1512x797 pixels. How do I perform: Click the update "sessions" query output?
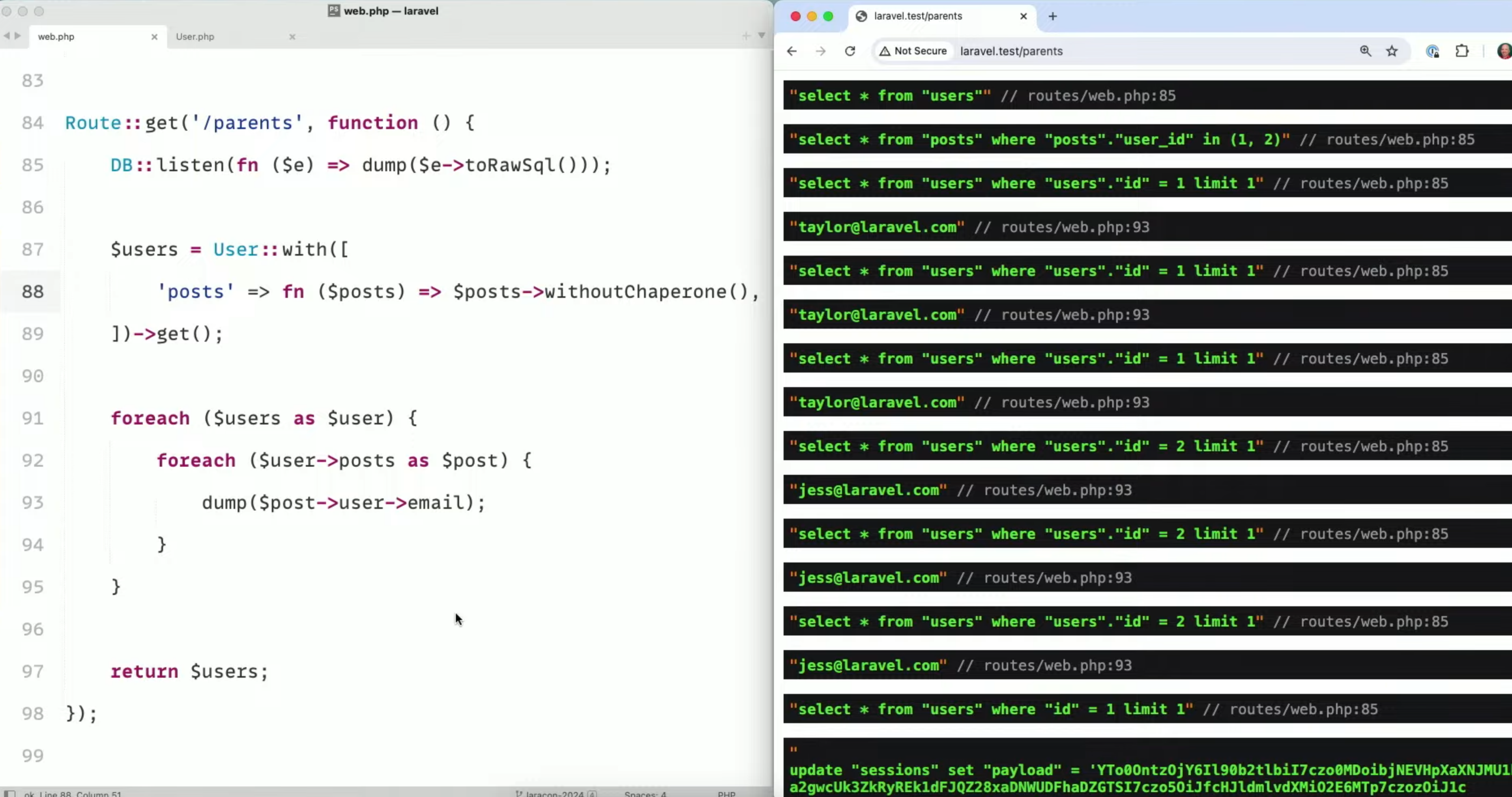(1147, 768)
